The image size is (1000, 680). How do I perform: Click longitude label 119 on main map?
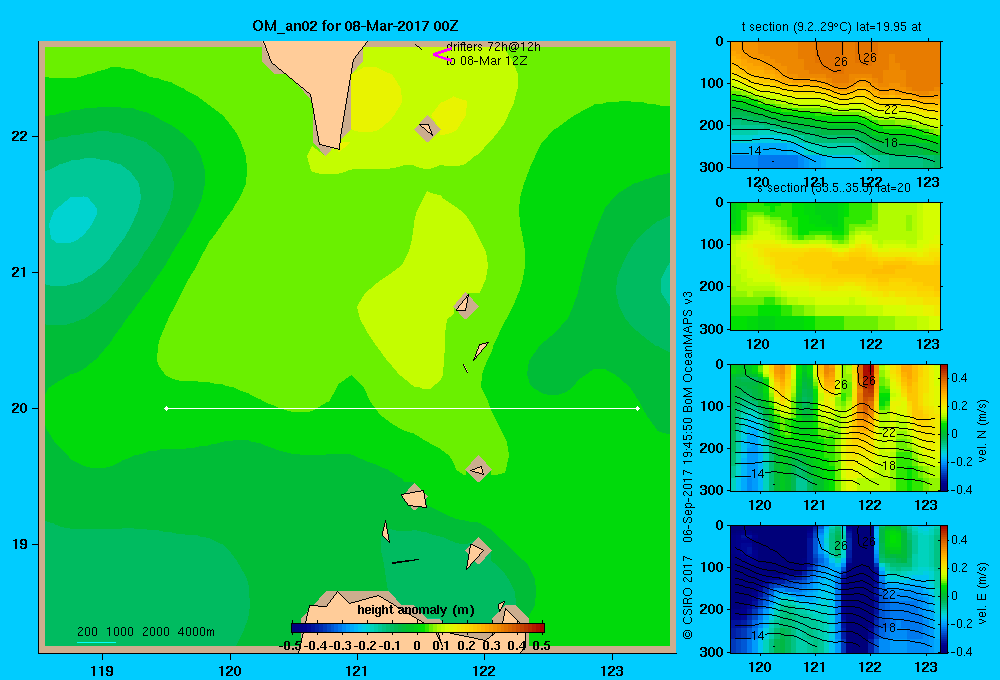click(x=102, y=671)
